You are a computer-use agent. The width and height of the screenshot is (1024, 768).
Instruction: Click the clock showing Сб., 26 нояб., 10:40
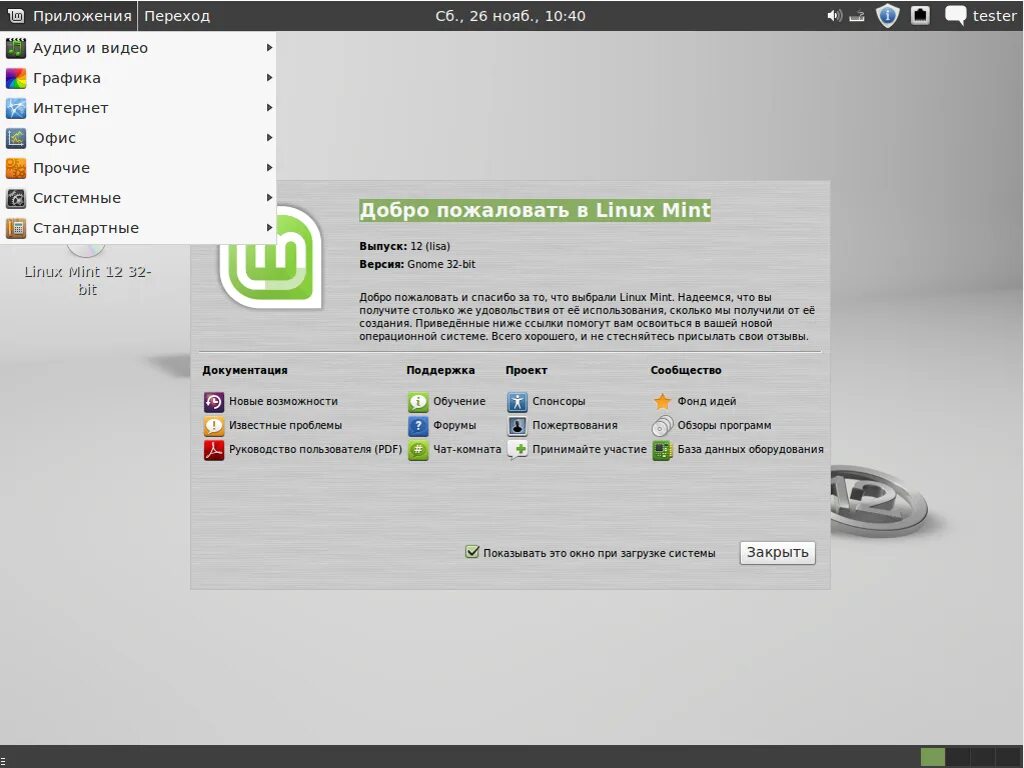click(x=511, y=16)
